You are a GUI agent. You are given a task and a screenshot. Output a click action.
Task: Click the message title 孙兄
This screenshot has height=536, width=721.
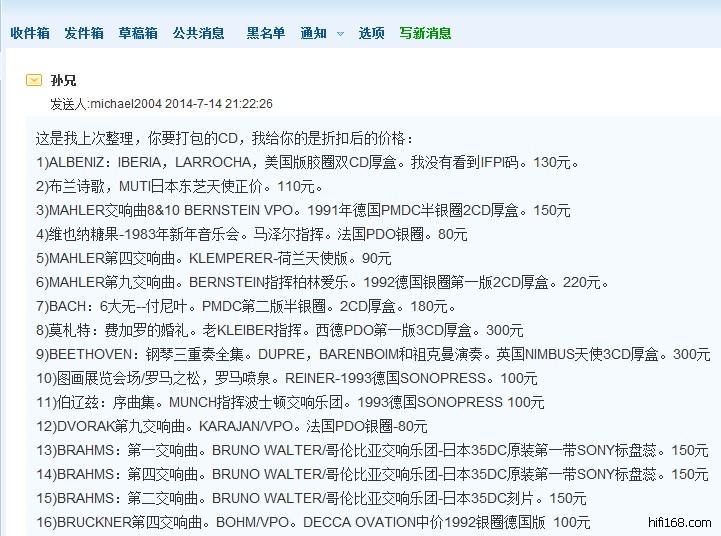click(63, 80)
